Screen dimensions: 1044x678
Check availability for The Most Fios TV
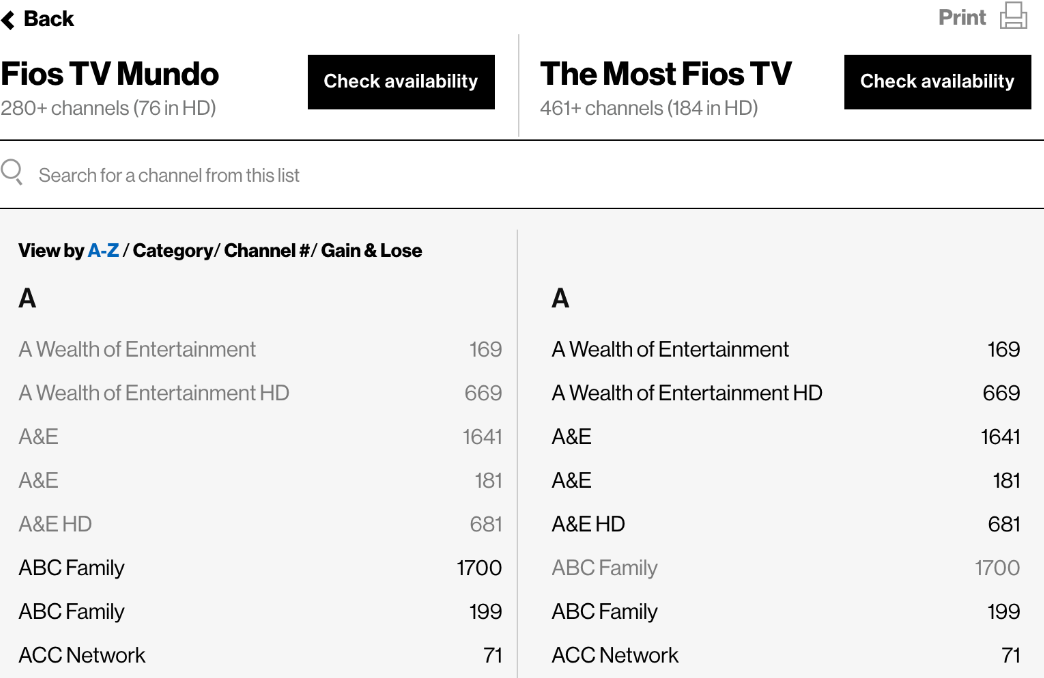(937, 82)
